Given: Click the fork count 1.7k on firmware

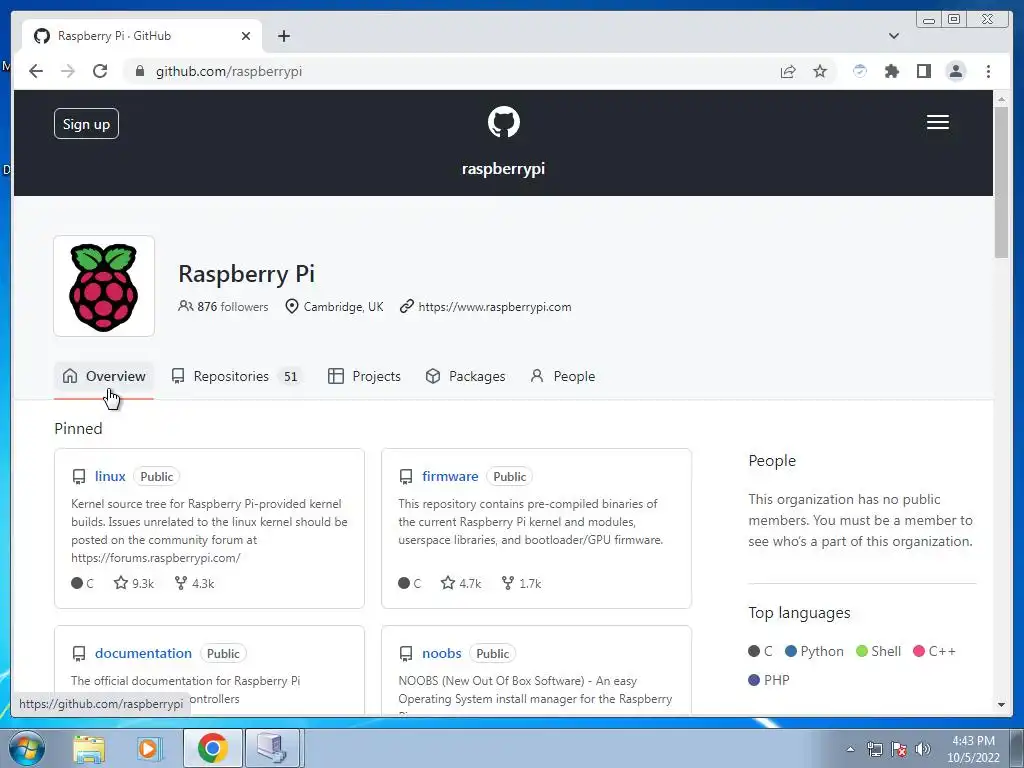Looking at the screenshot, I should (x=521, y=583).
